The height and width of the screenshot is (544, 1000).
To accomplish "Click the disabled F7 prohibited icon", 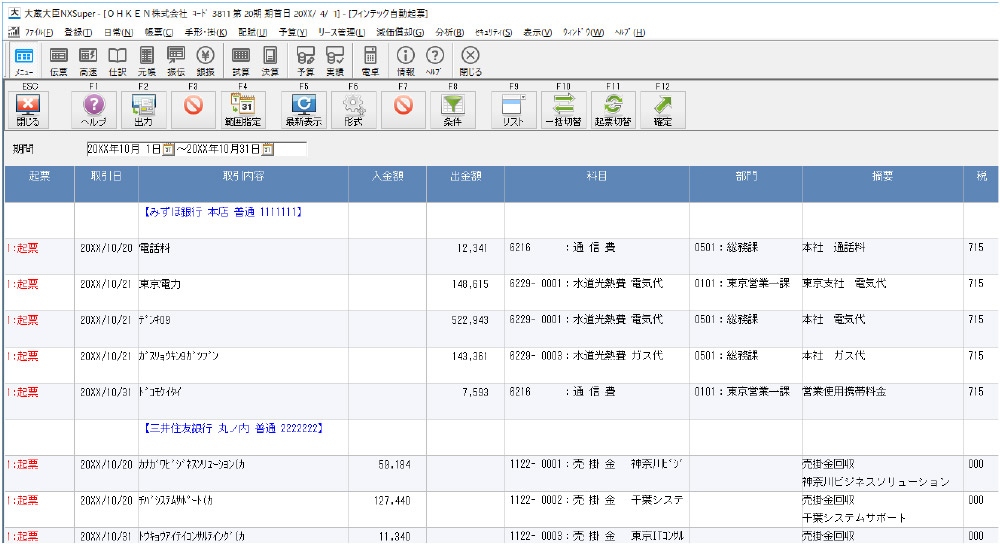I will tap(403, 110).
